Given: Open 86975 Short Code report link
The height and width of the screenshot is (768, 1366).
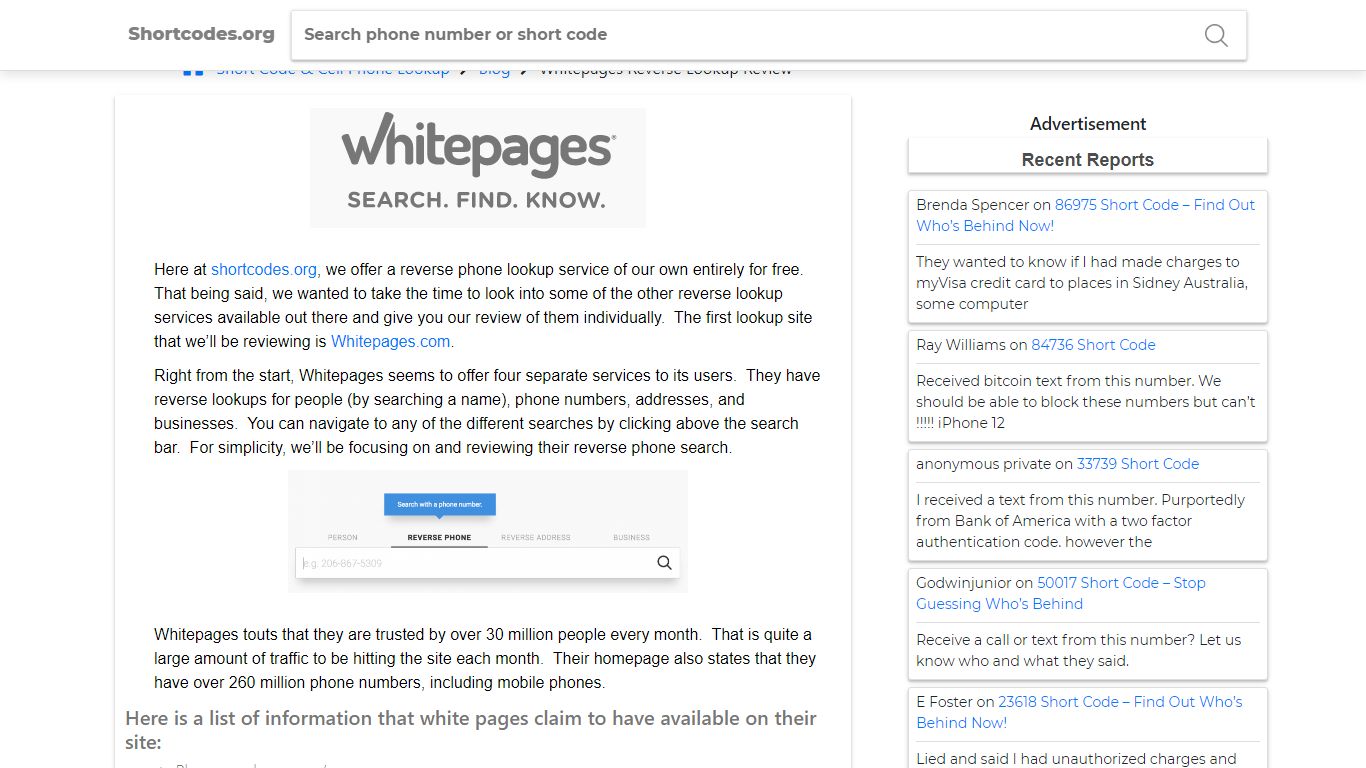Looking at the screenshot, I should [x=1085, y=215].
